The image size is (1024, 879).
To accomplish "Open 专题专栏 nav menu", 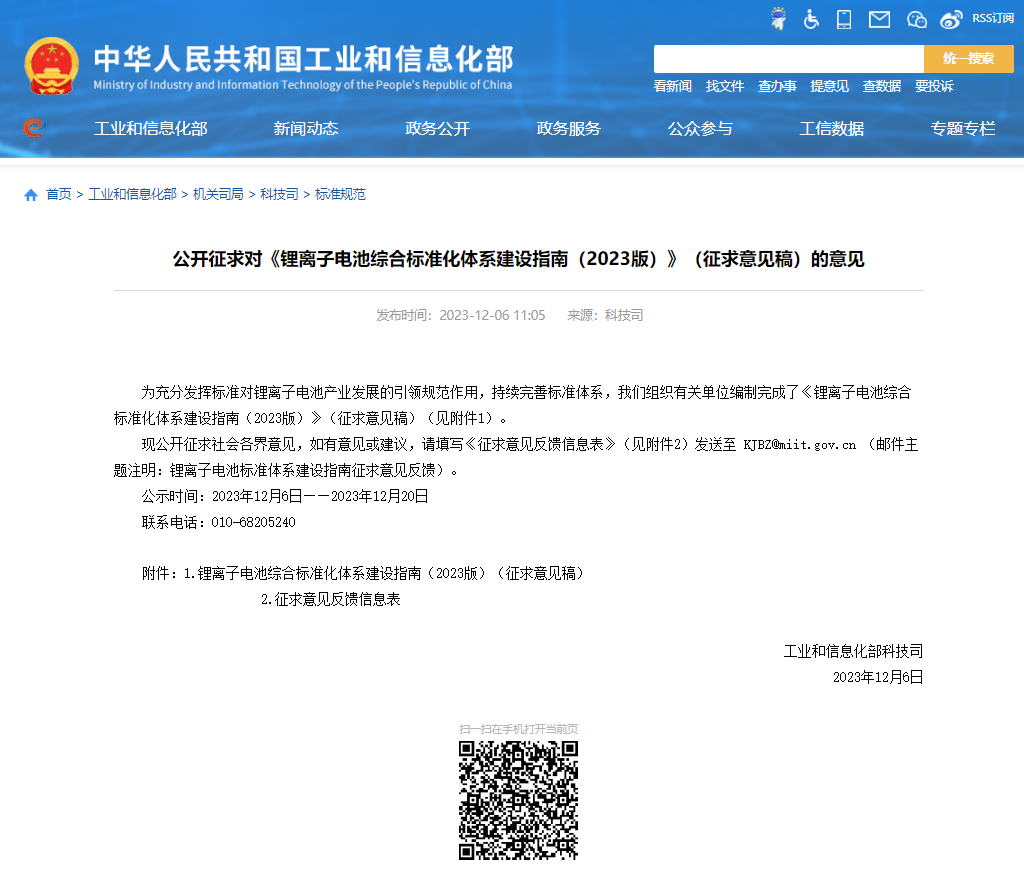I will pos(963,129).
